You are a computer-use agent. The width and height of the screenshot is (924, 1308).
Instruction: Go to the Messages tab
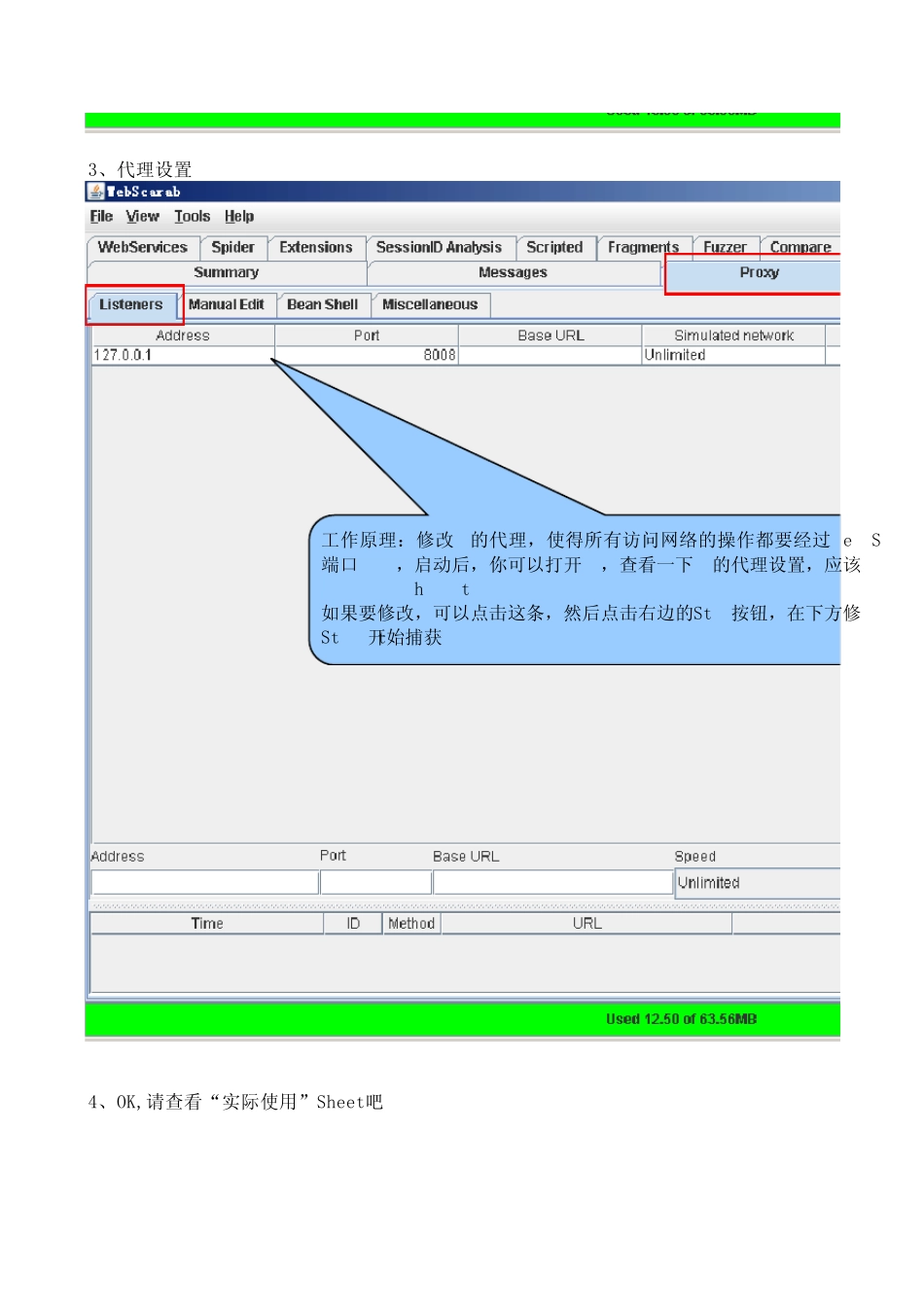click(514, 273)
